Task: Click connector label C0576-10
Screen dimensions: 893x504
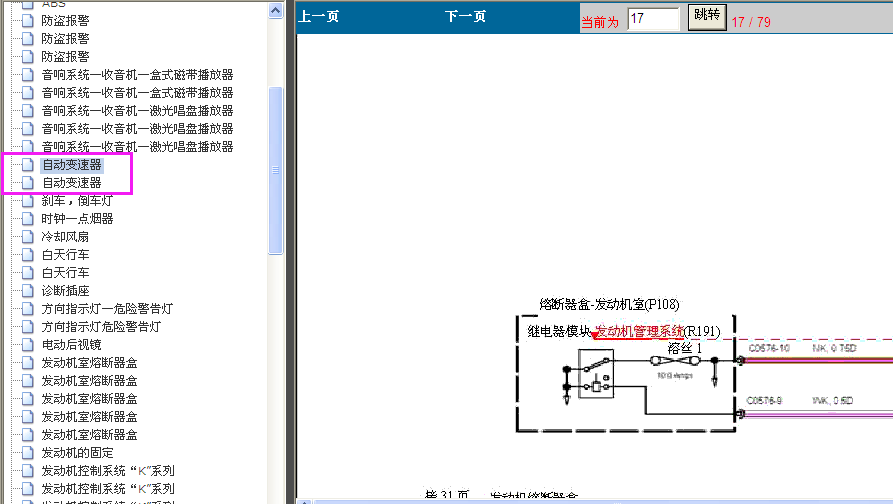Action: point(769,348)
